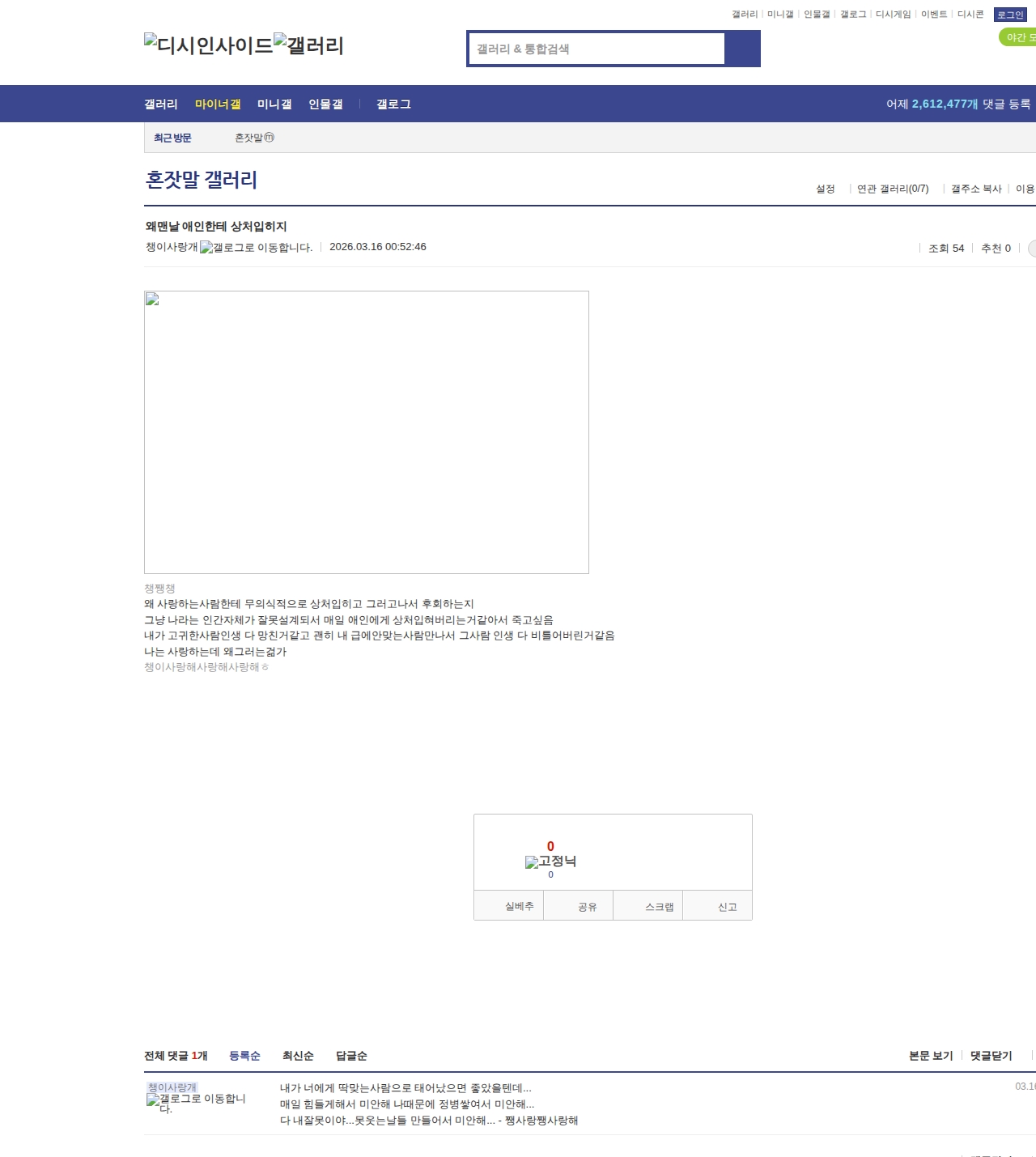Open the recently visited 혼잣말ⓜ link

pyautogui.click(x=254, y=138)
